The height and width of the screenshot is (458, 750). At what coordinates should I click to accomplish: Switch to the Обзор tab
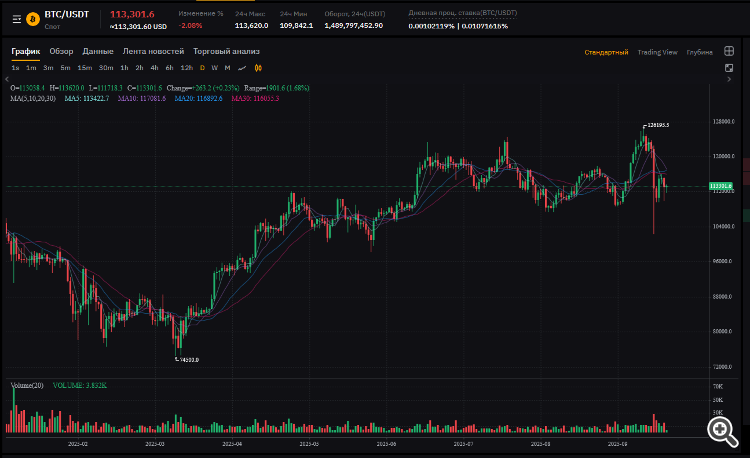tap(61, 51)
